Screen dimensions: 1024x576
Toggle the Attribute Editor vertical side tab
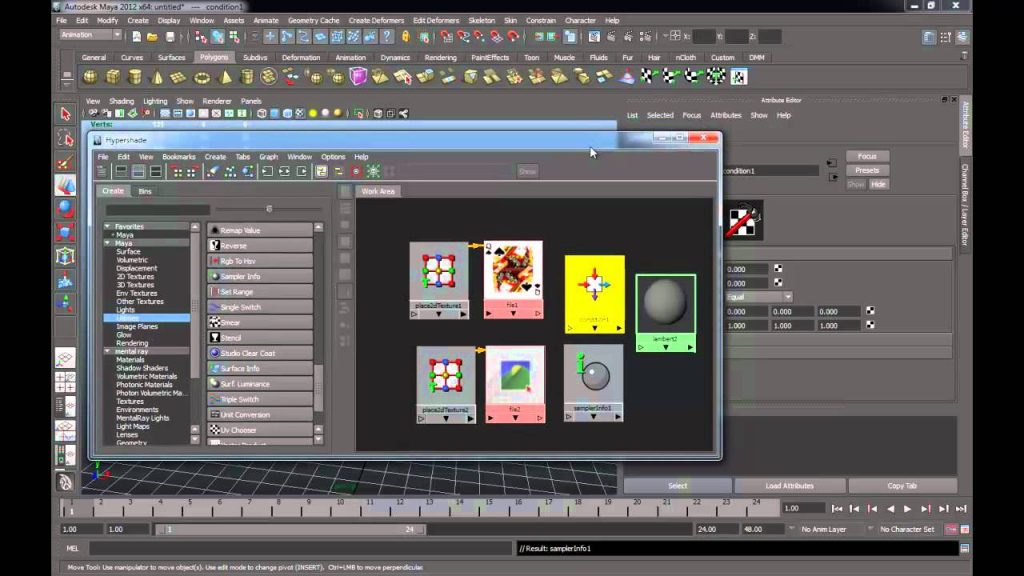965,125
